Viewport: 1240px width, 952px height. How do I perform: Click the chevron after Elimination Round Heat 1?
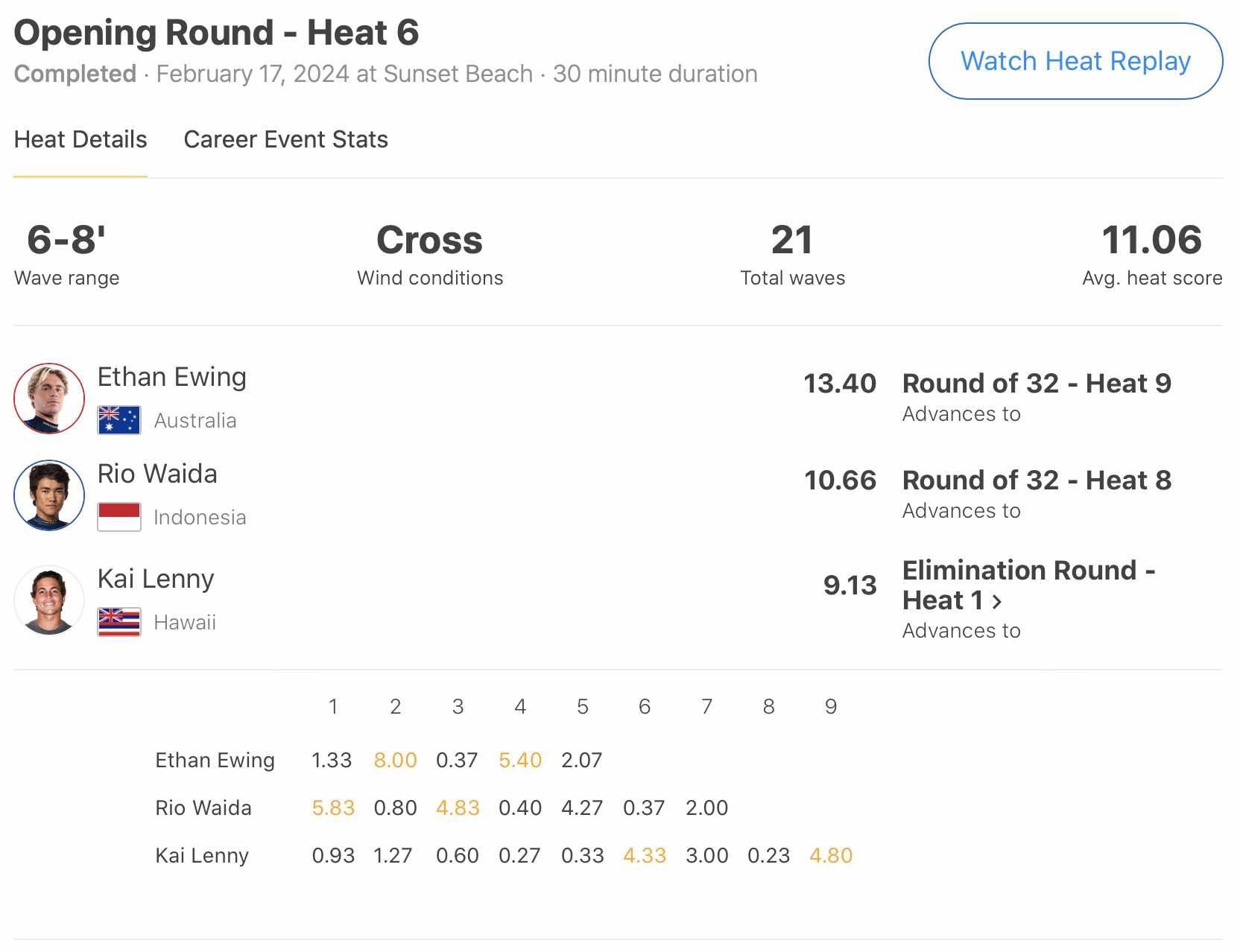997,601
